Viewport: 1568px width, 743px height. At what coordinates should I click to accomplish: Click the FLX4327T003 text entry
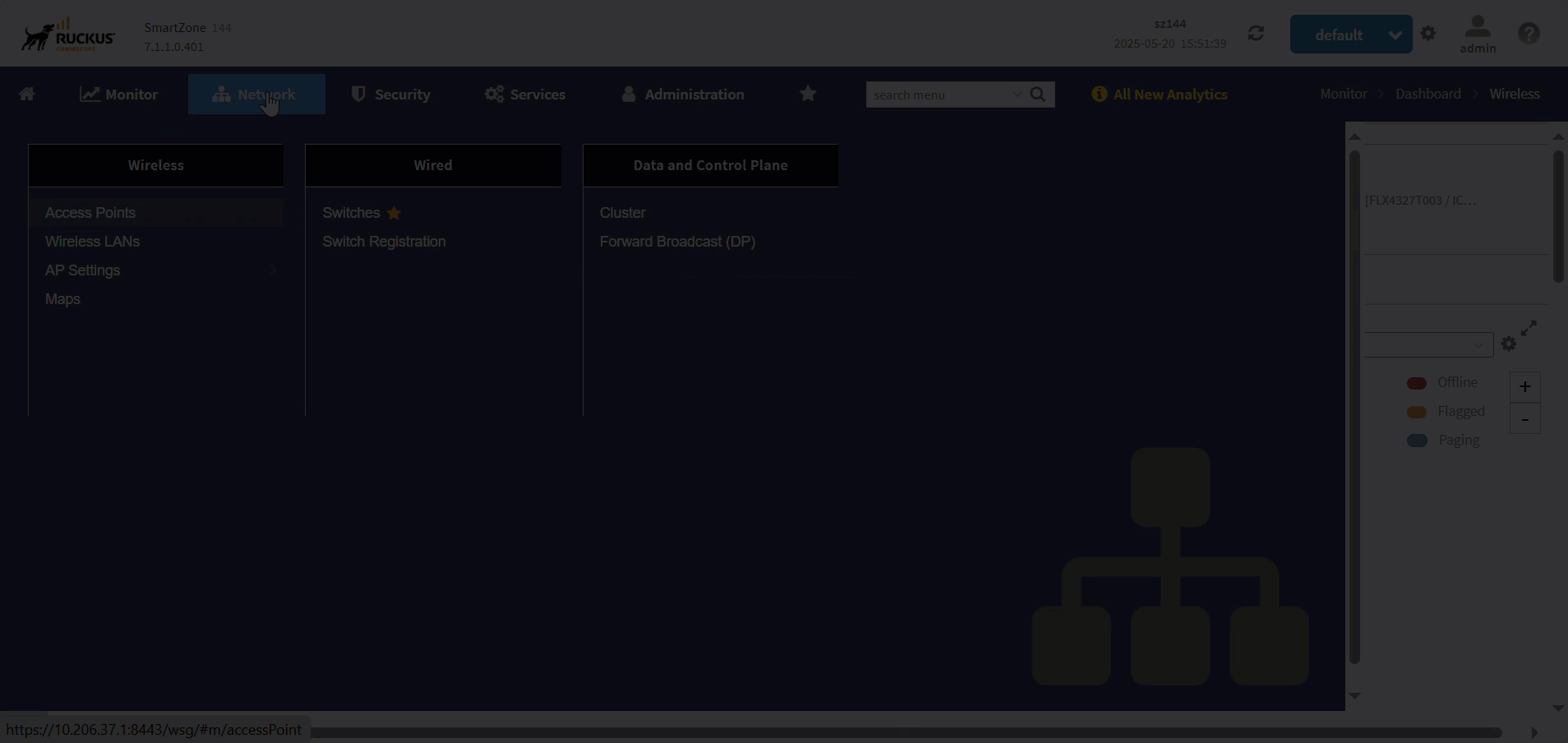[x=1420, y=201]
